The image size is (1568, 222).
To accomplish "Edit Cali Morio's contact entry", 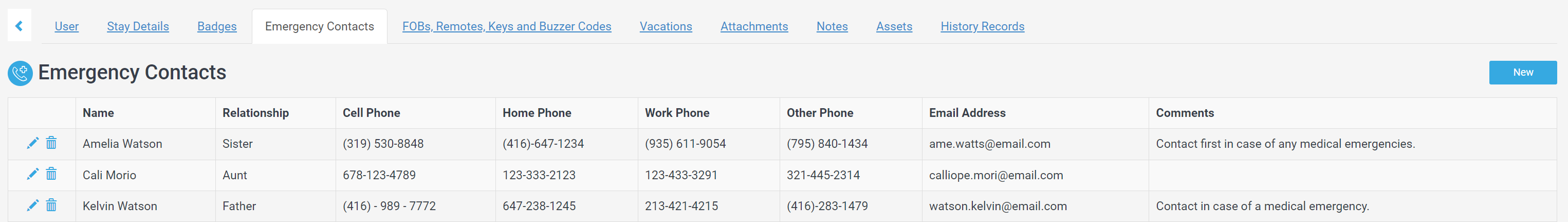I will coord(33,175).
